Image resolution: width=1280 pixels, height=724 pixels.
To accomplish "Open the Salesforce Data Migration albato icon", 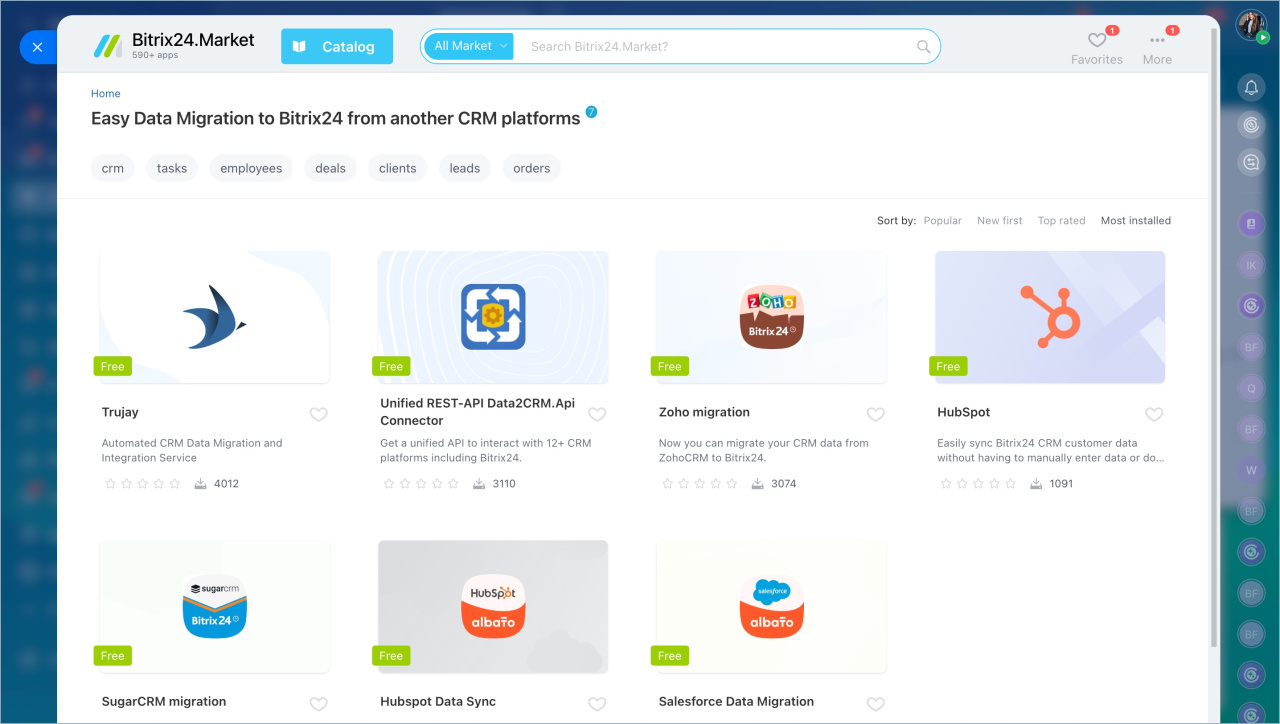I will coord(771,607).
